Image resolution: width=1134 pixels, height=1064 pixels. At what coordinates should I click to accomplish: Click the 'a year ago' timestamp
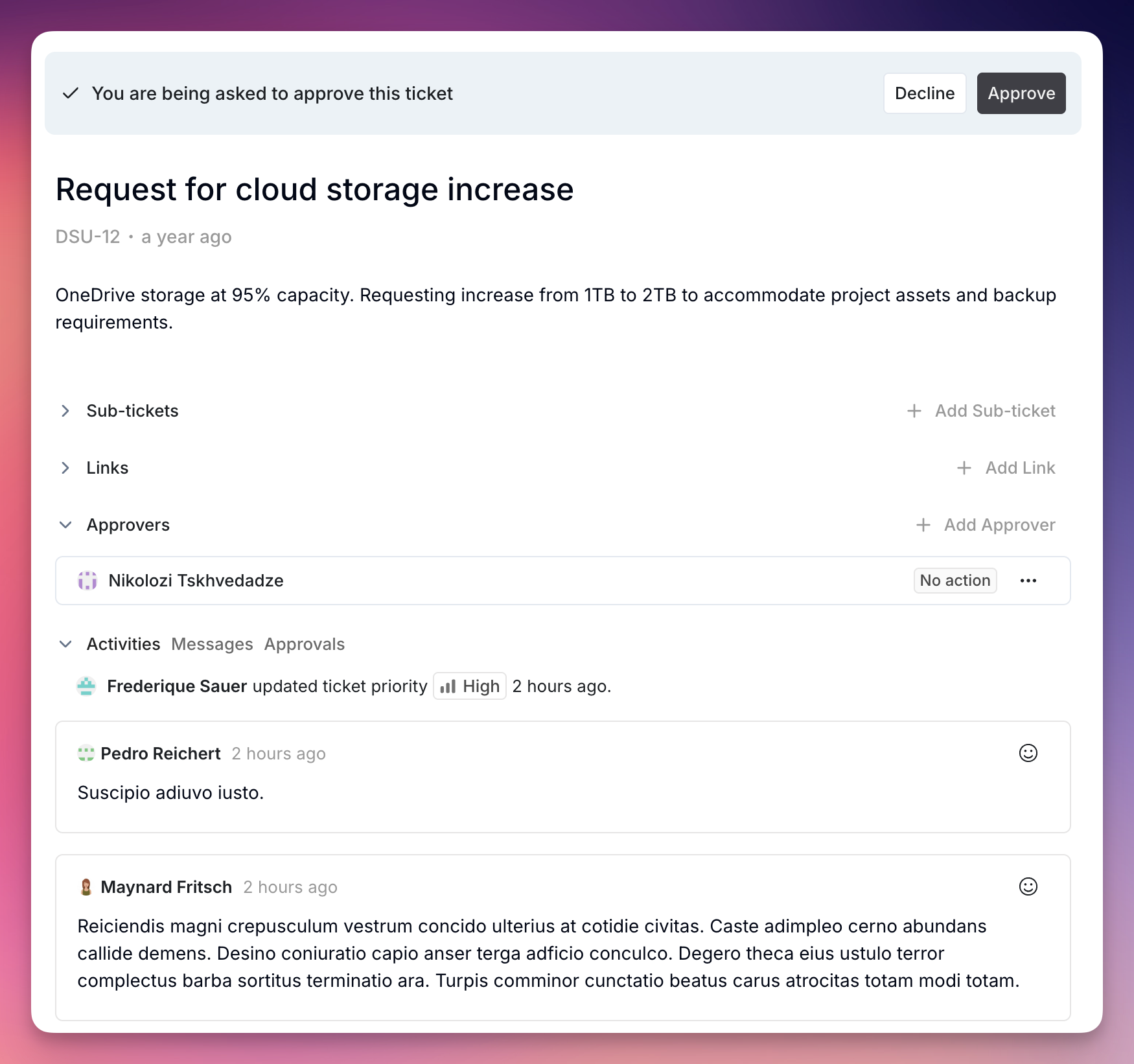(187, 237)
